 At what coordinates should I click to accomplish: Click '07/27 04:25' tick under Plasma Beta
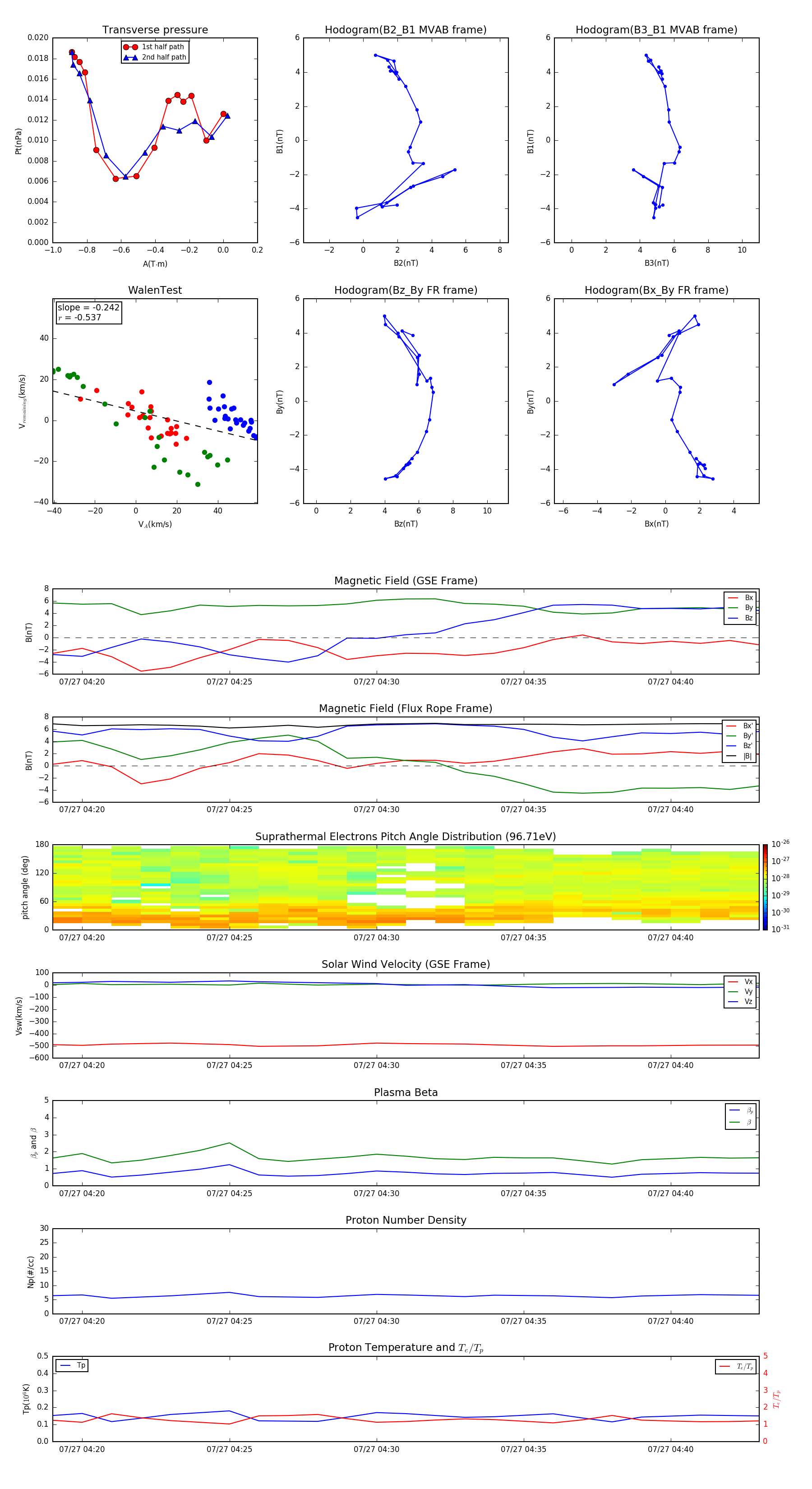point(230,1193)
